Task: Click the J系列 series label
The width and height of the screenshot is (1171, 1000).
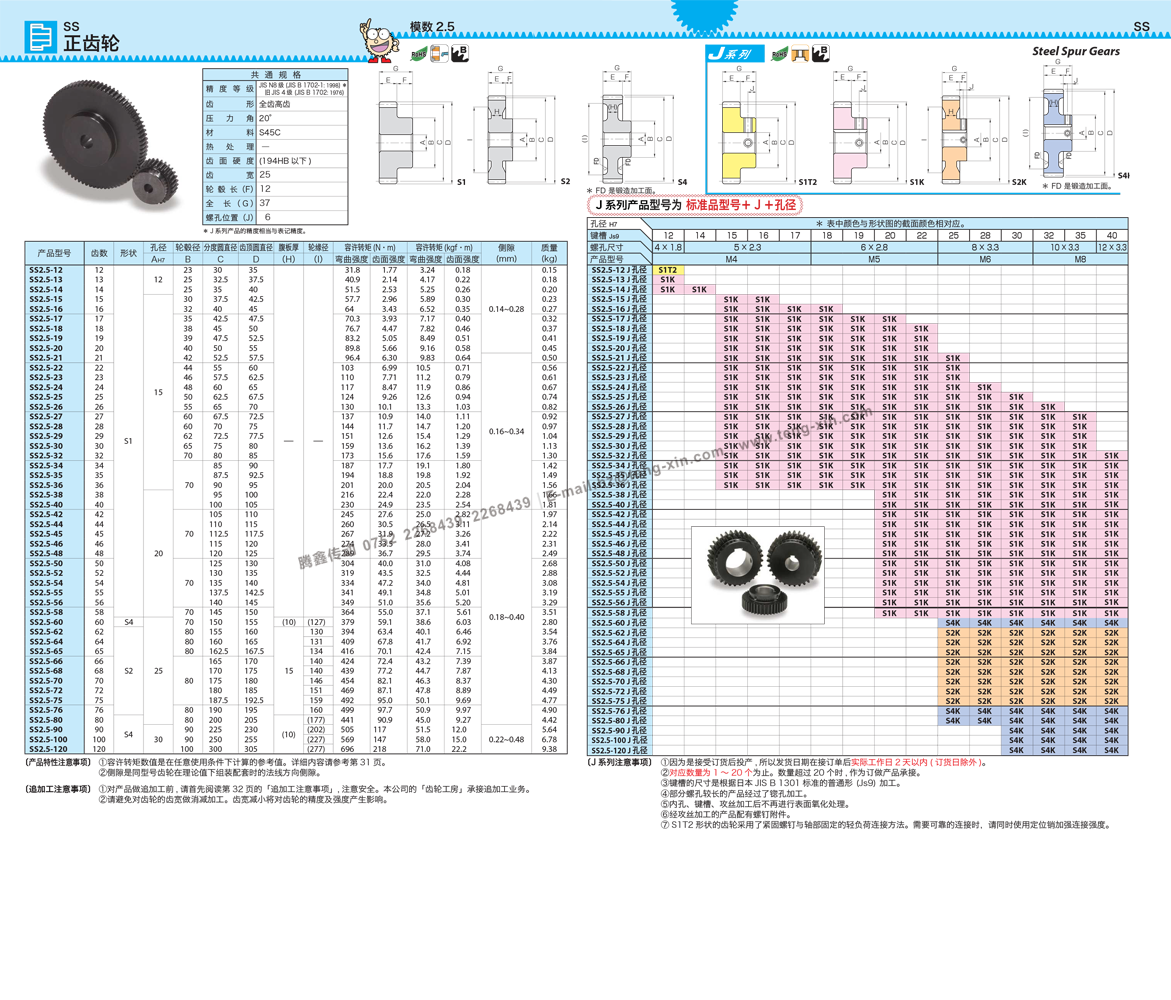Action: (x=728, y=54)
